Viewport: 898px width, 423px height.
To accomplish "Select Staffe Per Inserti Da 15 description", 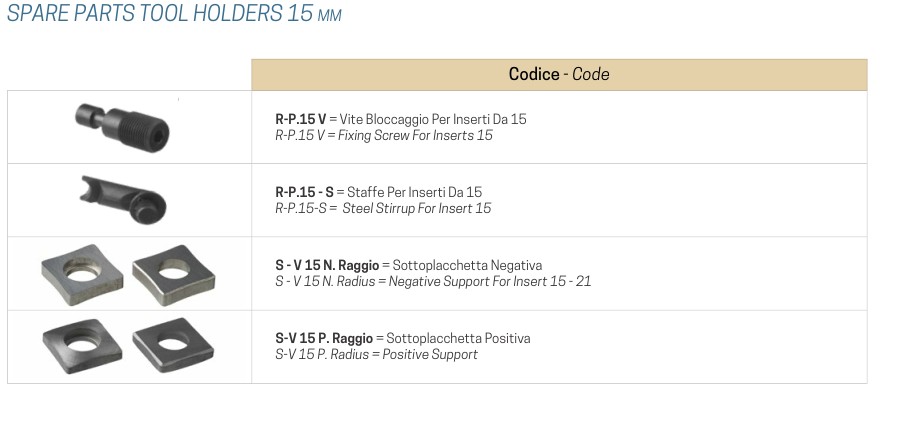I will (x=415, y=192).
